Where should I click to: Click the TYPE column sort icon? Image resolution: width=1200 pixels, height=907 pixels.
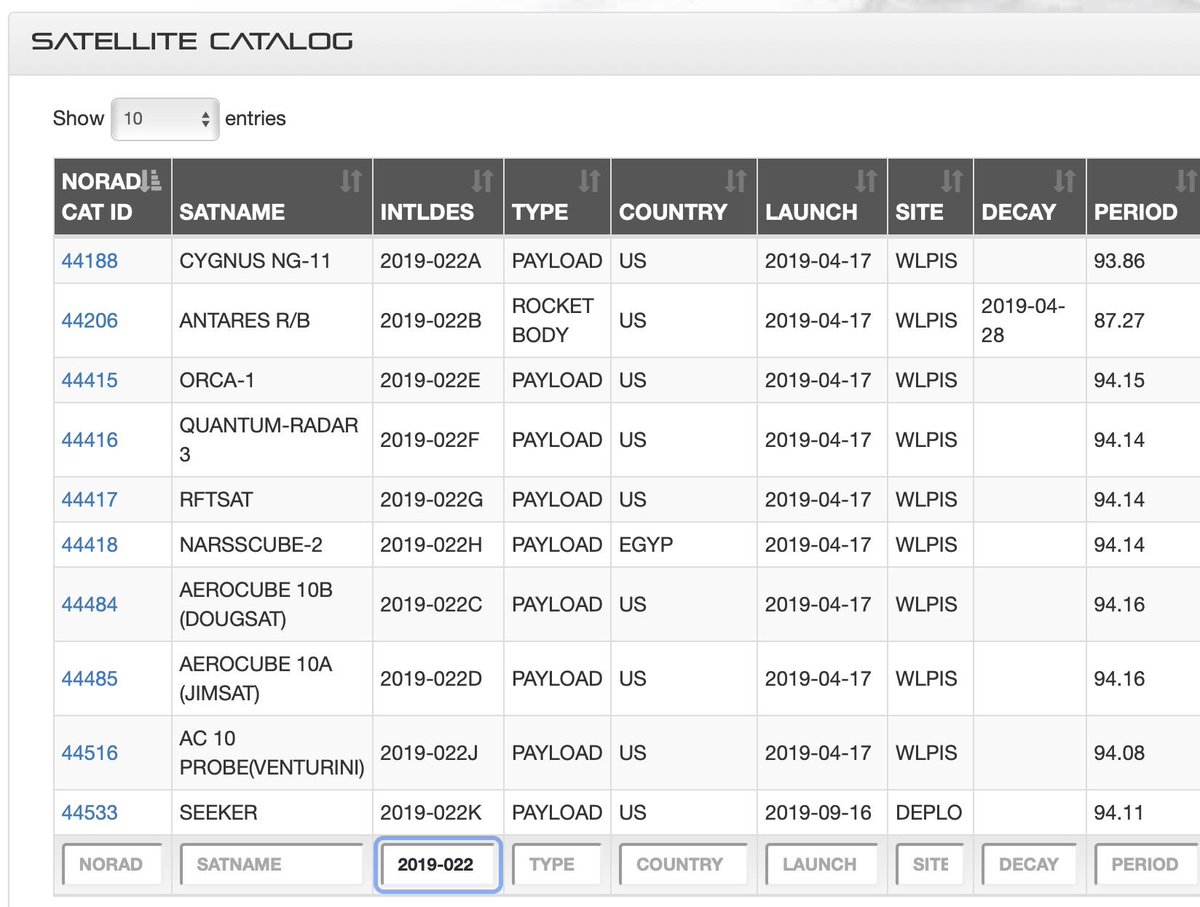click(589, 181)
